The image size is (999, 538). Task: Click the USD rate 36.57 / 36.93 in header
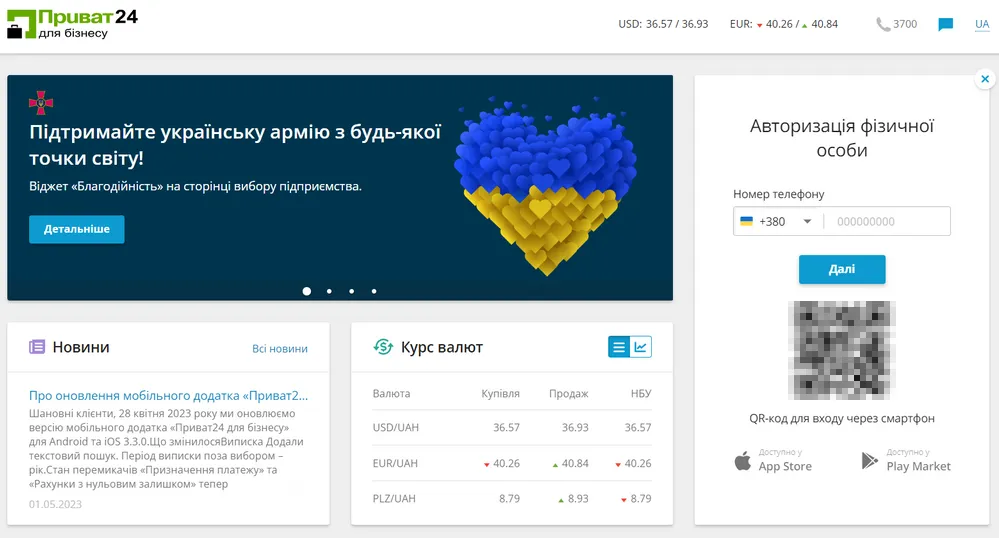point(663,24)
